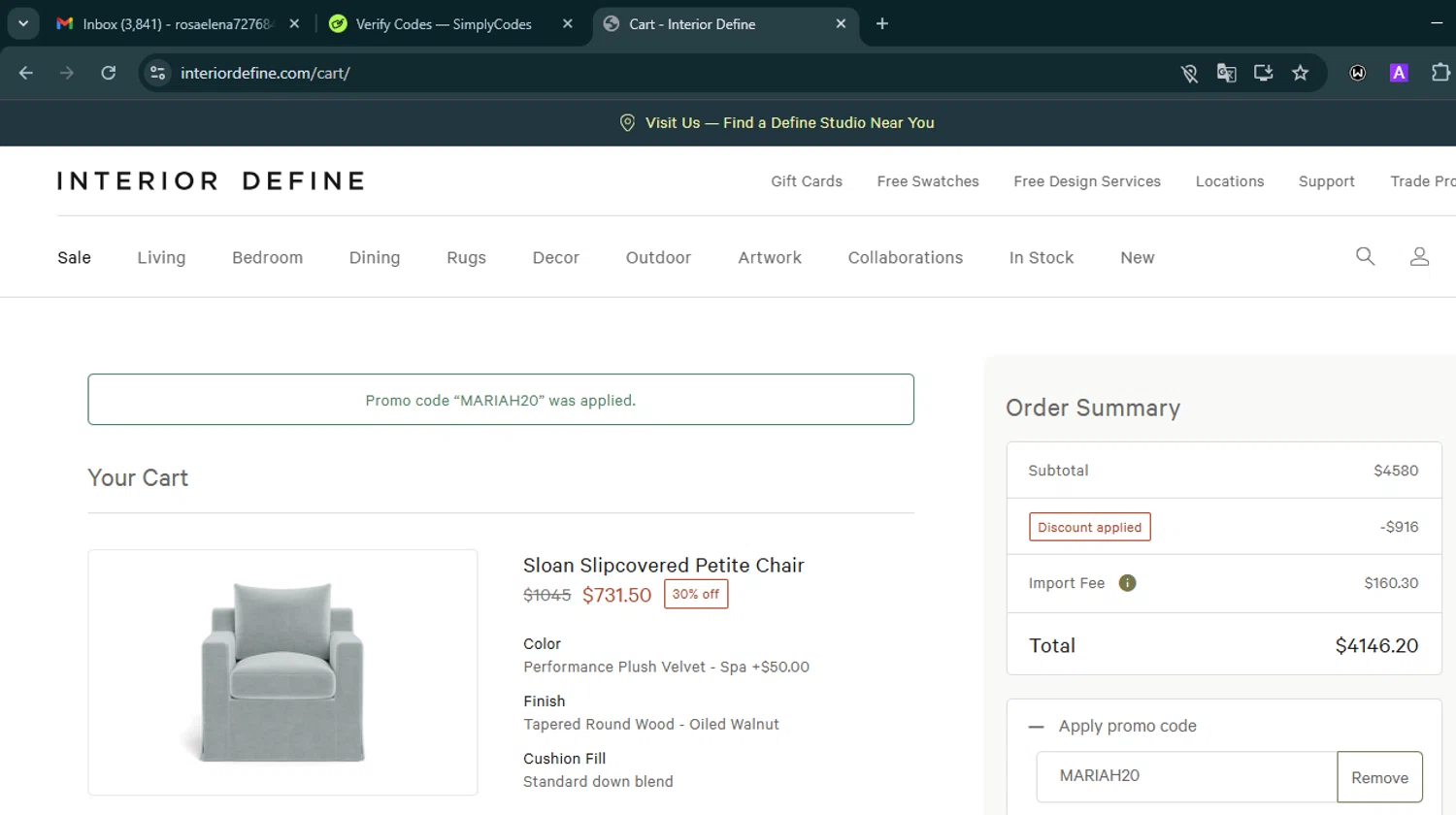Collapse the Apply promo code section
The height and width of the screenshot is (815, 1456).
pos(1037,727)
